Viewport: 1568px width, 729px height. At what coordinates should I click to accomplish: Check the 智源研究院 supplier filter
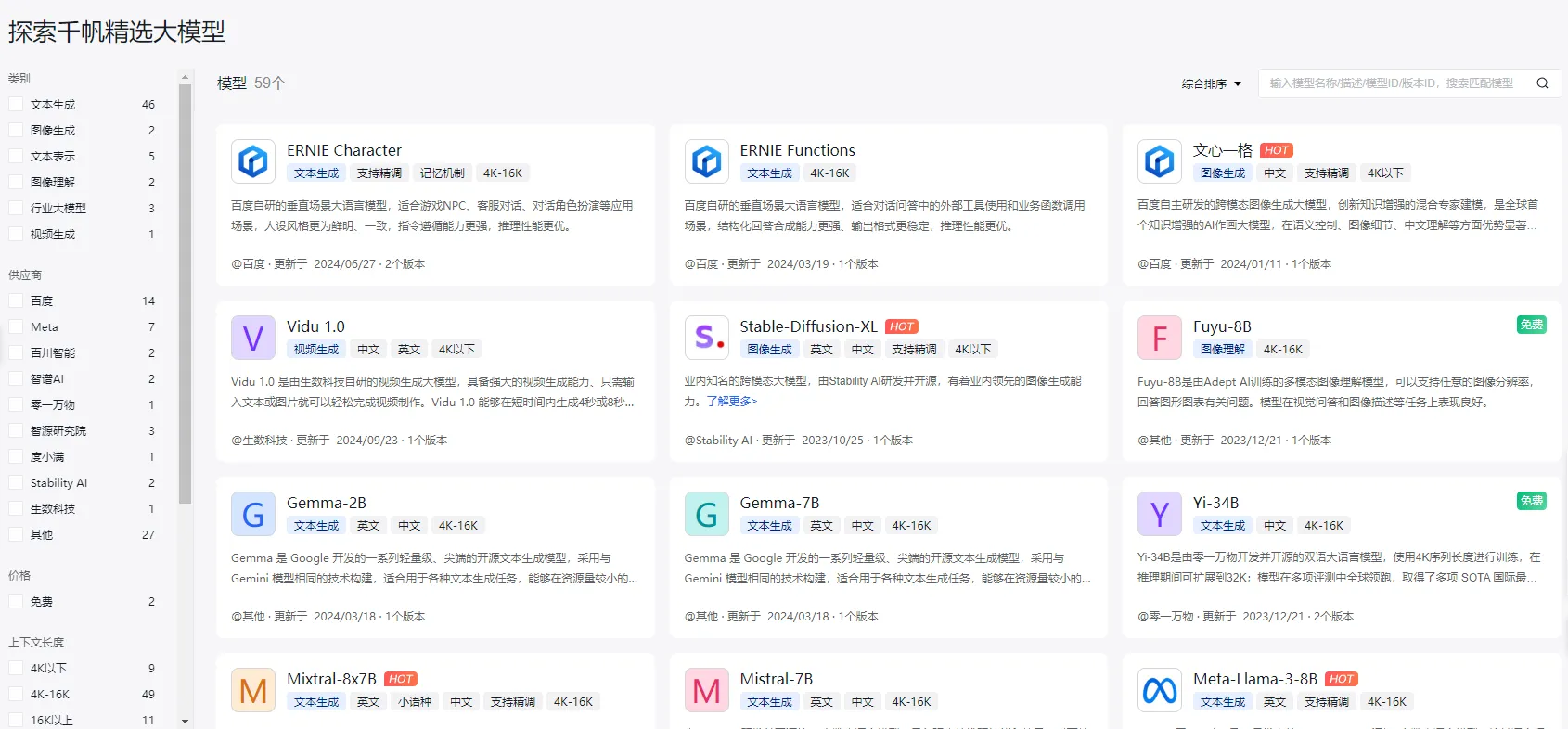pos(16,431)
